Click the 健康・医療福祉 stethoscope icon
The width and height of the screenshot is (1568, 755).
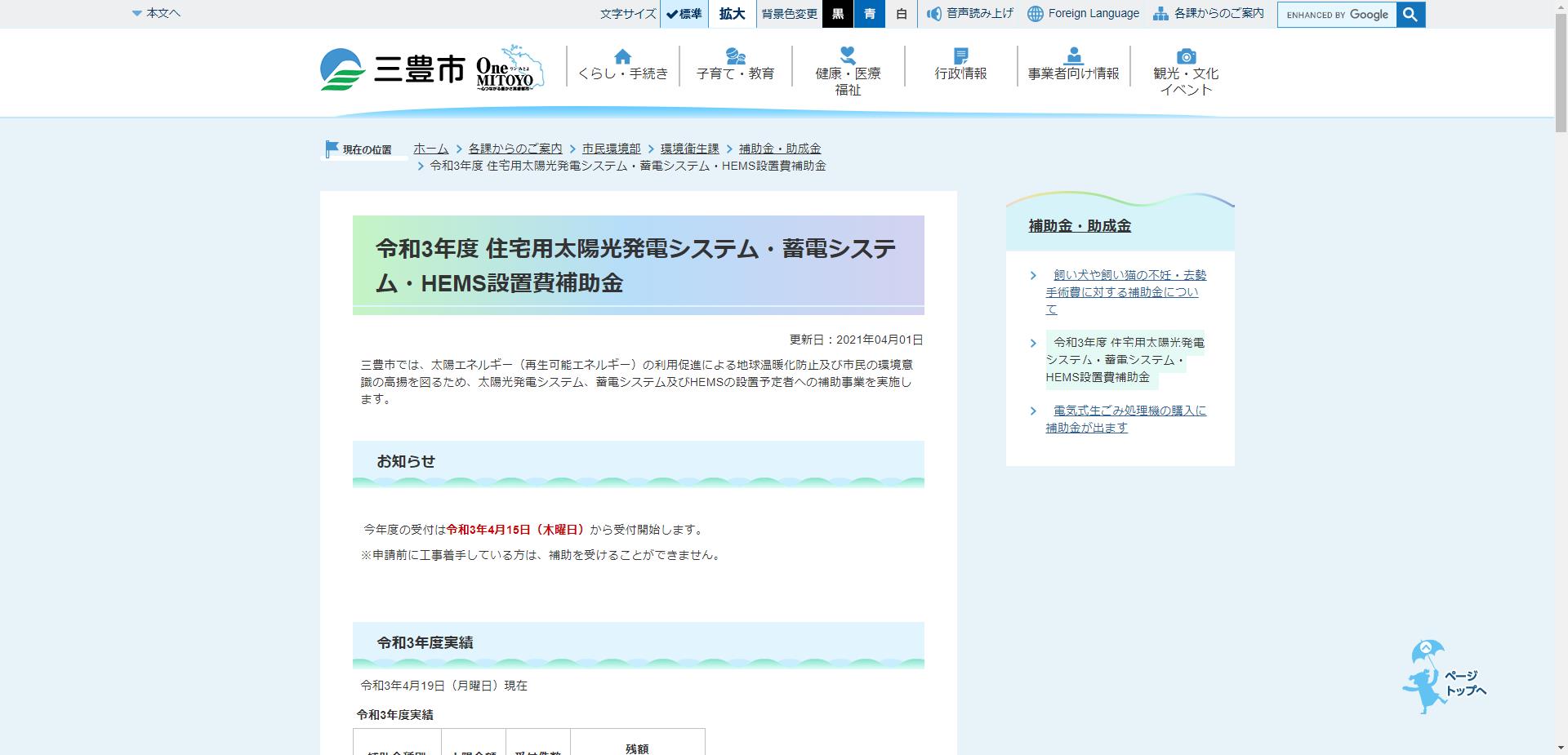point(847,56)
